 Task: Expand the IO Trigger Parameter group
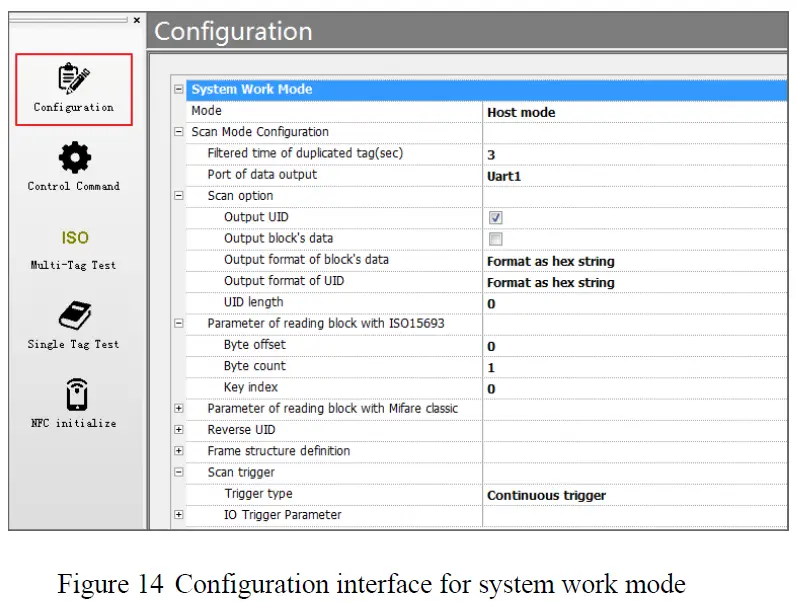(x=178, y=515)
